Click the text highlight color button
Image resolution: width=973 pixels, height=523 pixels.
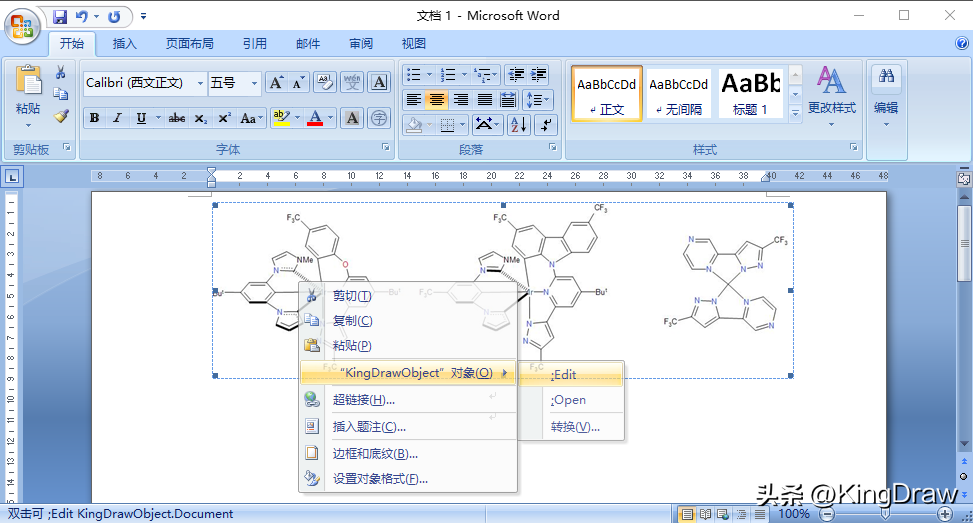pos(282,118)
